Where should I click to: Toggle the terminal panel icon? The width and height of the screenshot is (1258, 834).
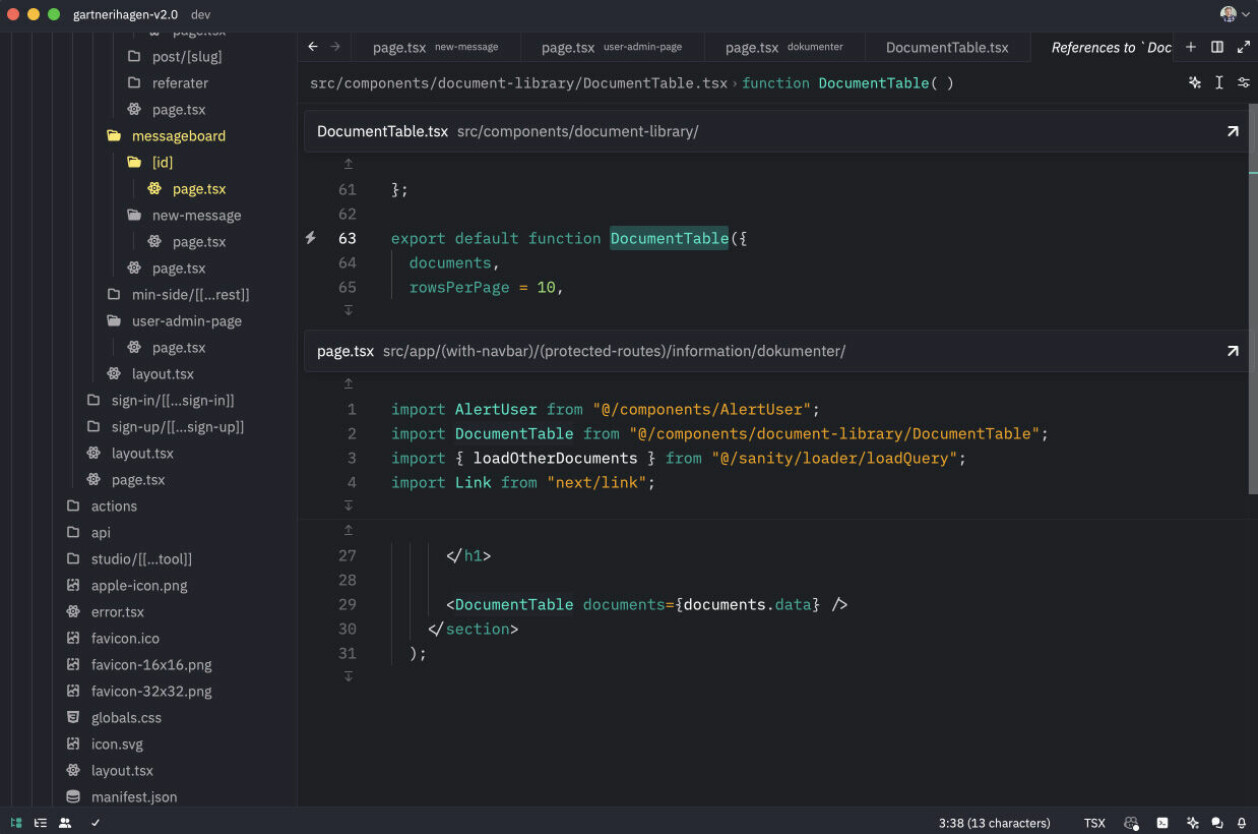click(1162, 823)
